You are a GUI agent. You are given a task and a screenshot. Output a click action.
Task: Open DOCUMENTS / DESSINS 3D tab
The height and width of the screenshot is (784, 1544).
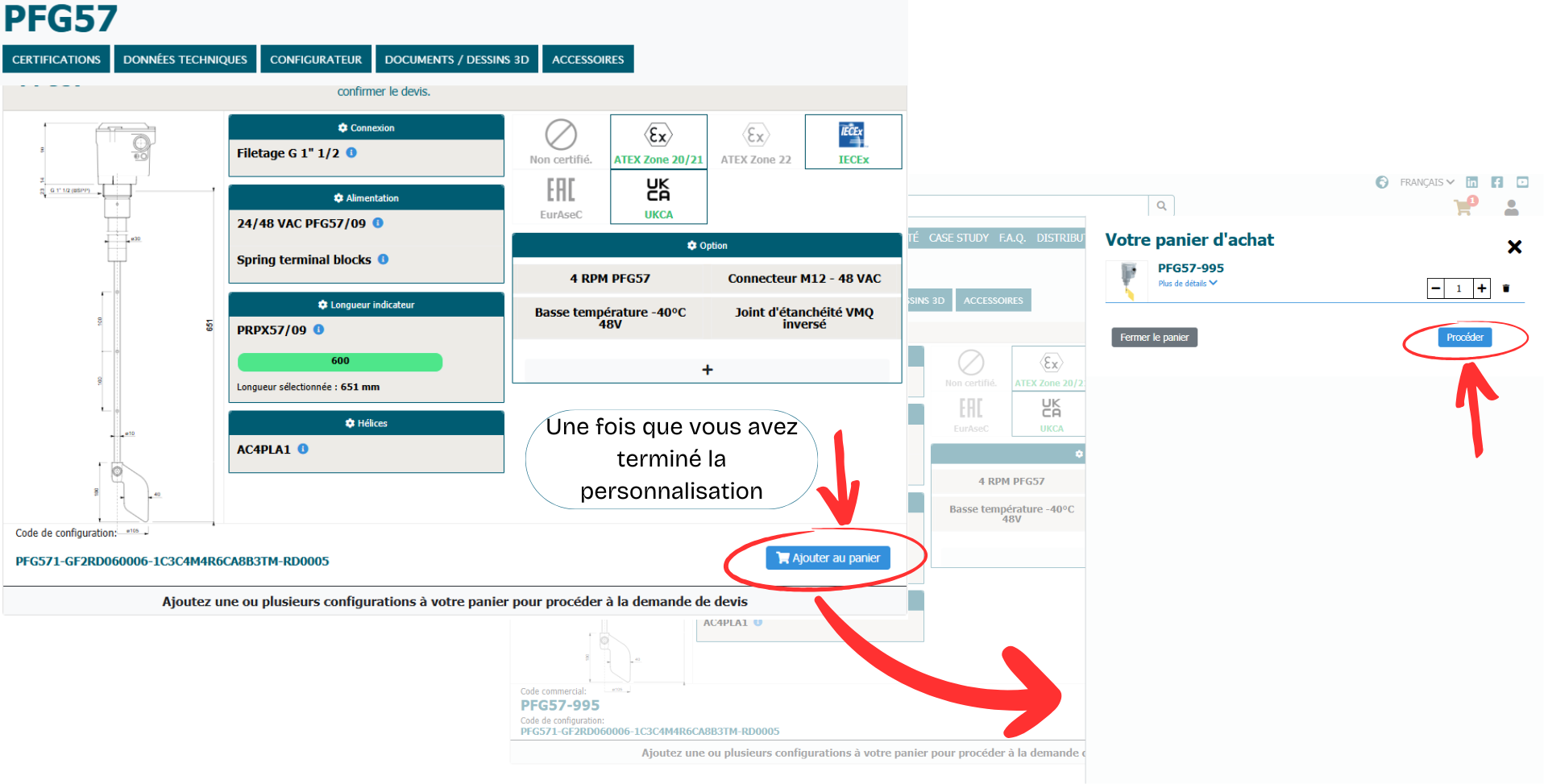coord(457,59)
